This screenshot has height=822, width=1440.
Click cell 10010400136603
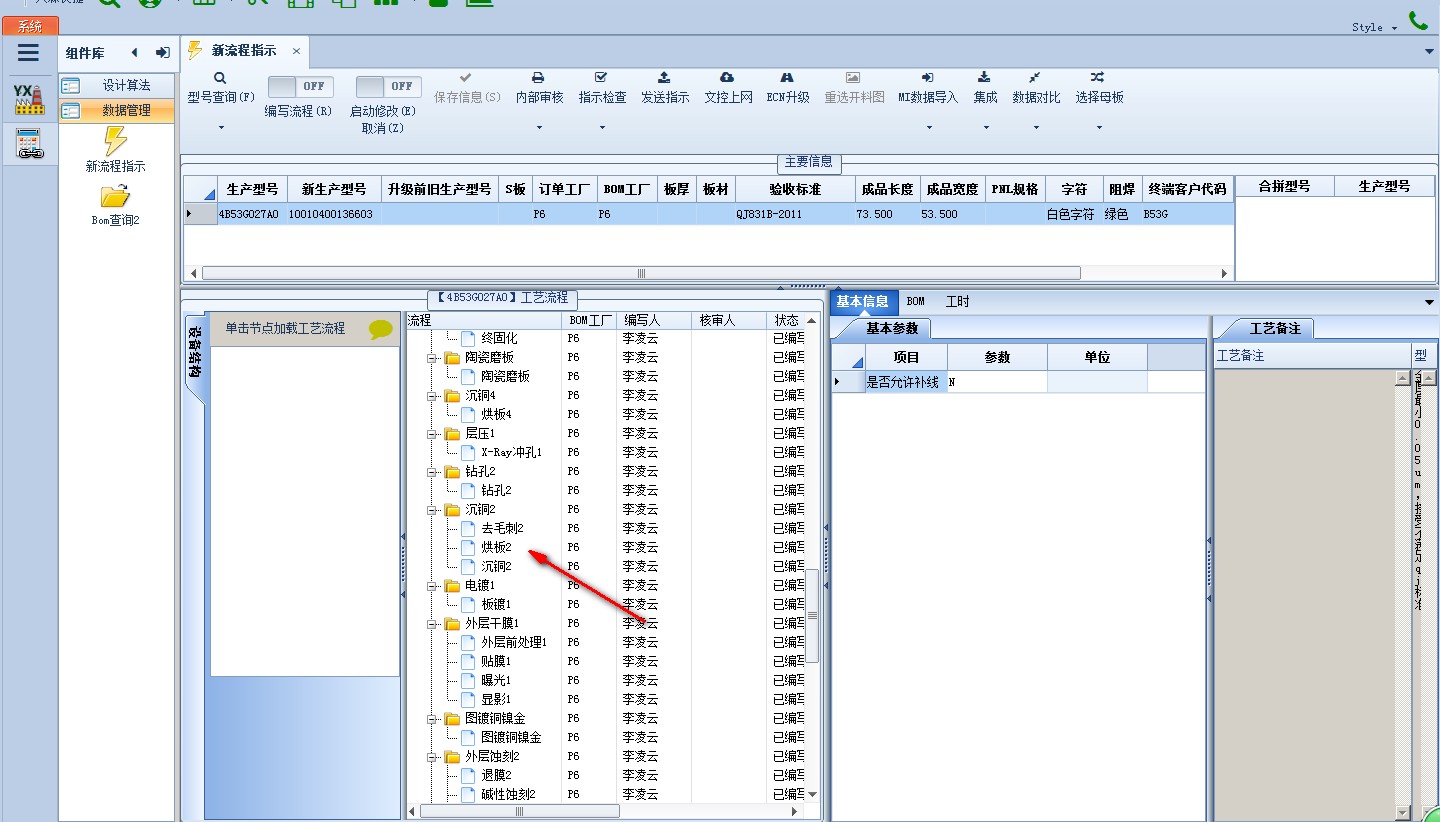click(x=334, y=214)
